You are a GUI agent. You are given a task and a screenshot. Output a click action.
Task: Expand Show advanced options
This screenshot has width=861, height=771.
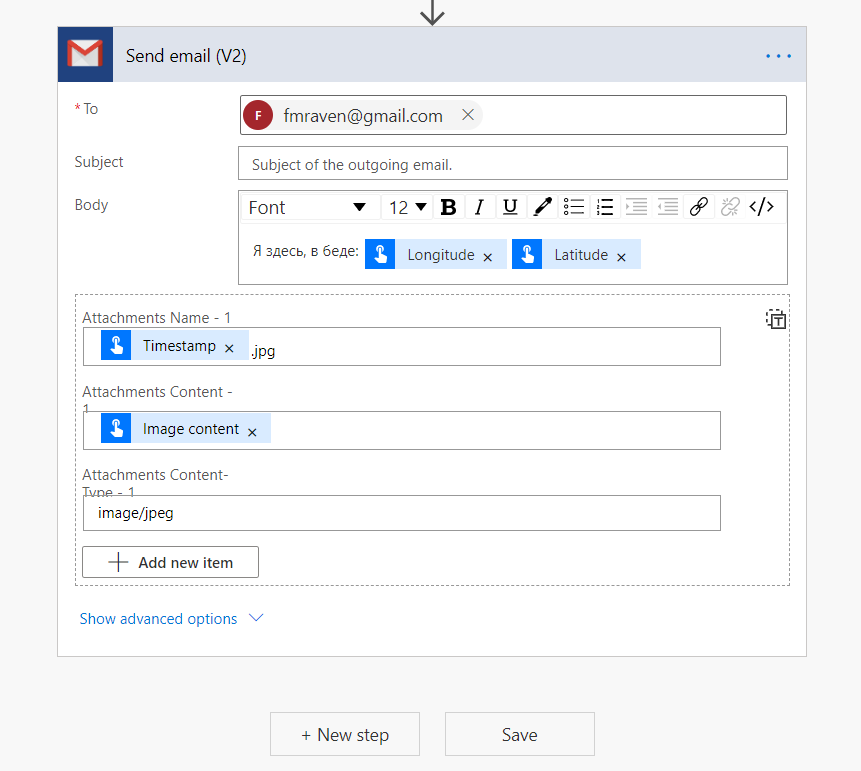[171, 618]
